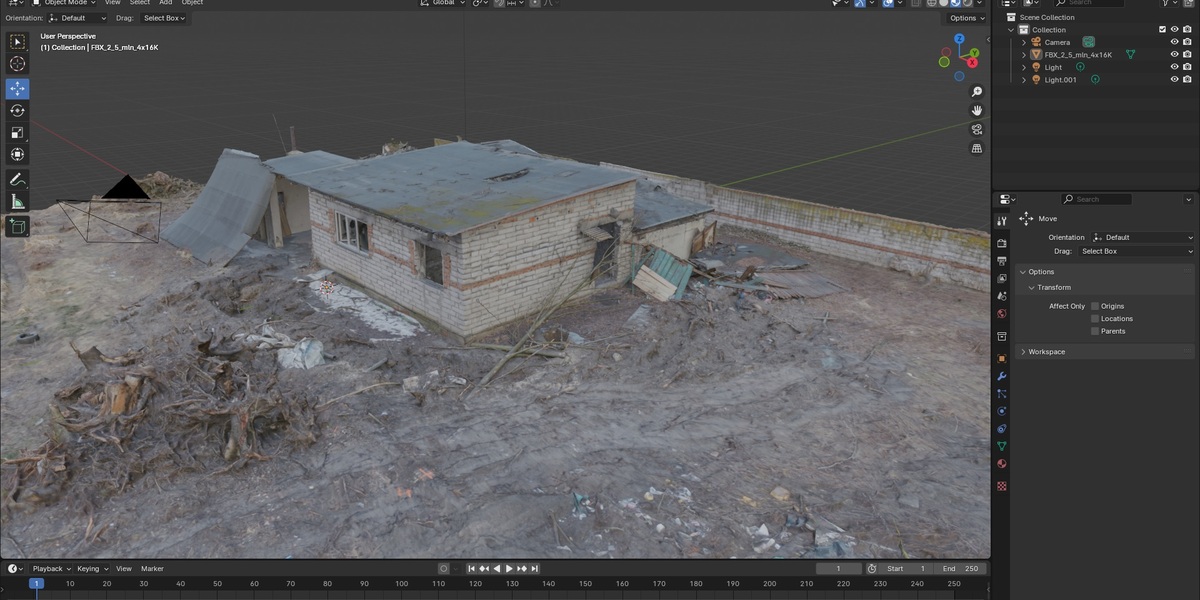The image size is (1200, 600).
Task: Open the Scene properties tab
Action: click(1002, 296)
